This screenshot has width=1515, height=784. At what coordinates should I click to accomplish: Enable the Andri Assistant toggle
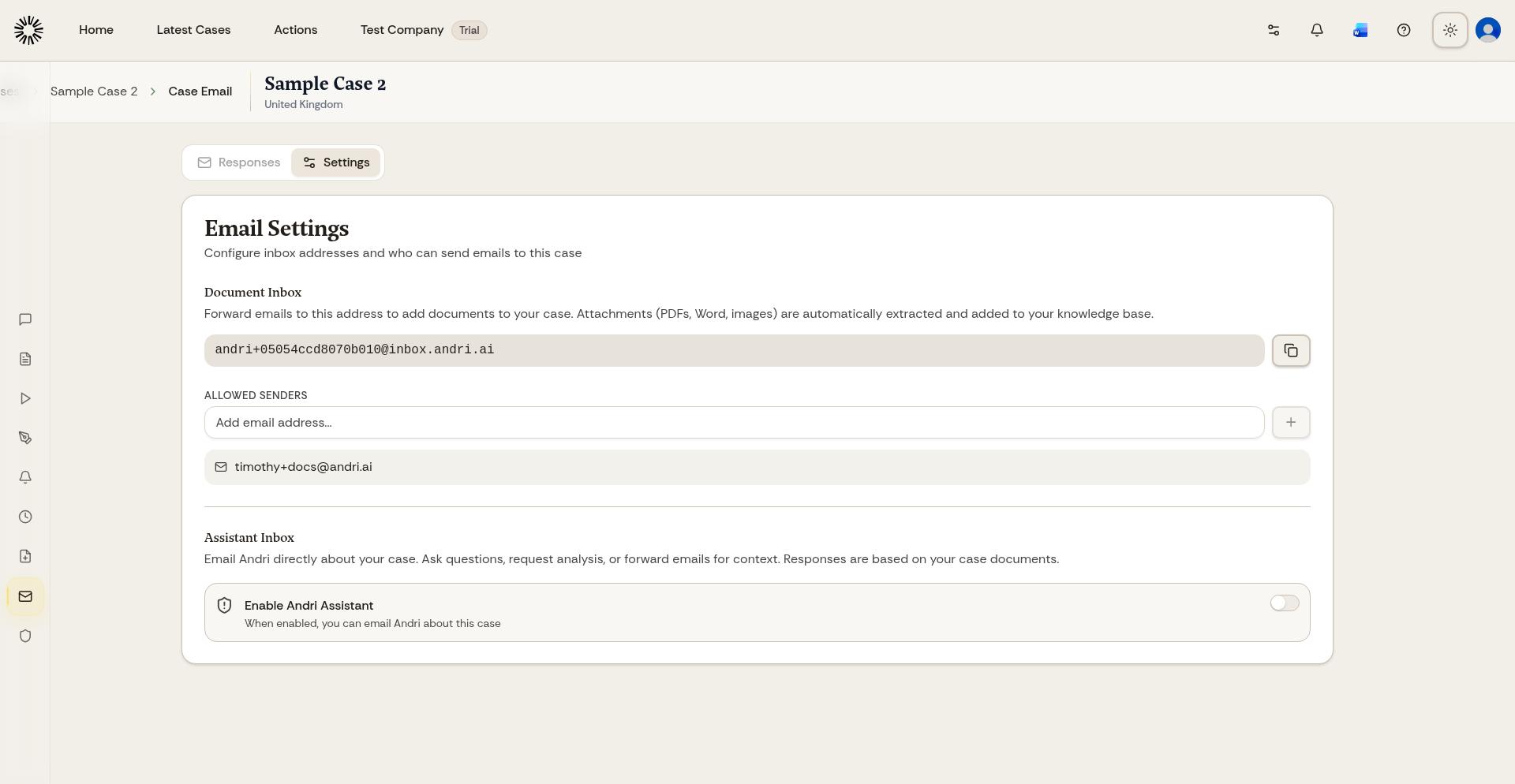point(1284,603)
